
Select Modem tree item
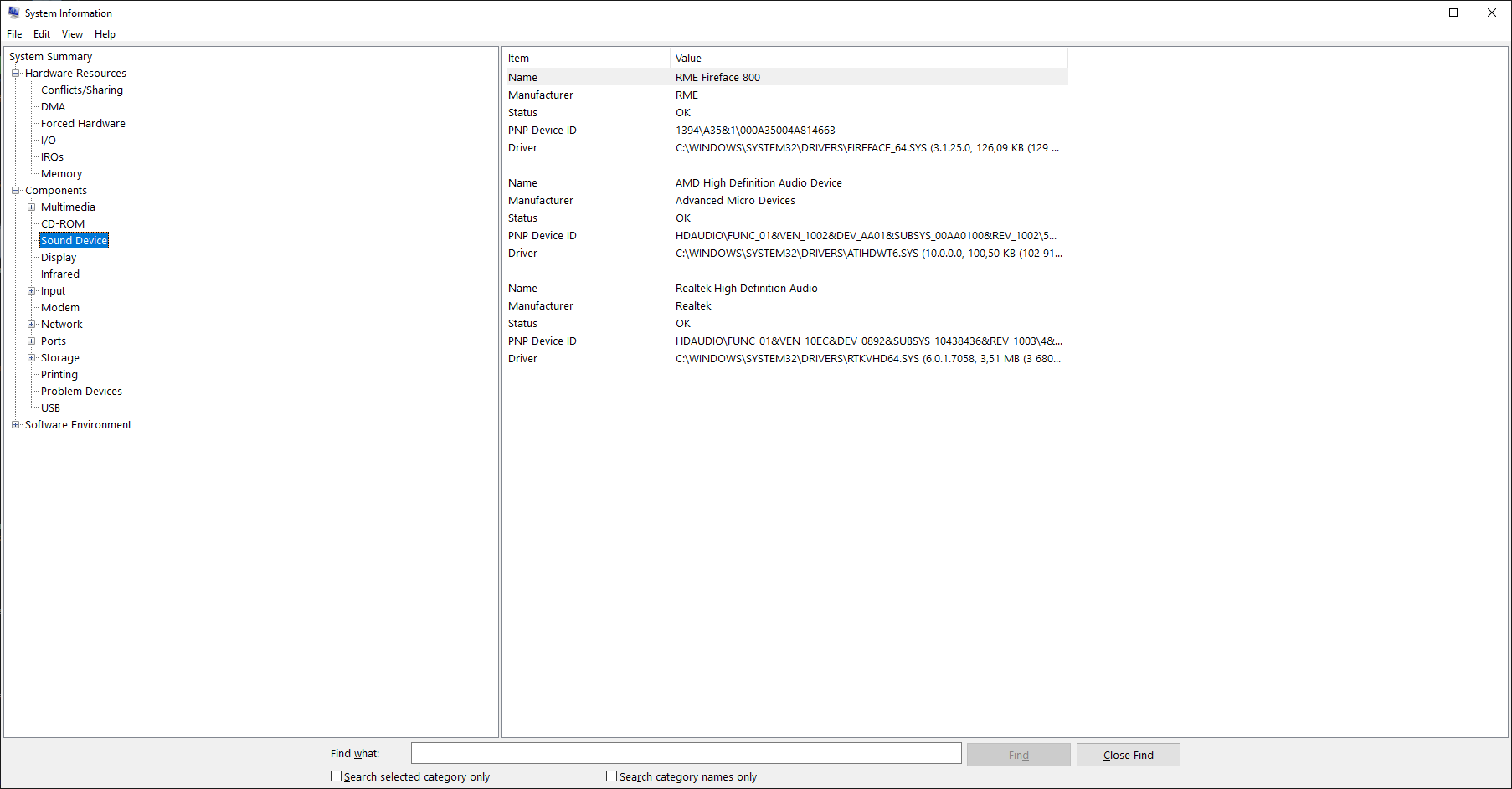(60, 307)
